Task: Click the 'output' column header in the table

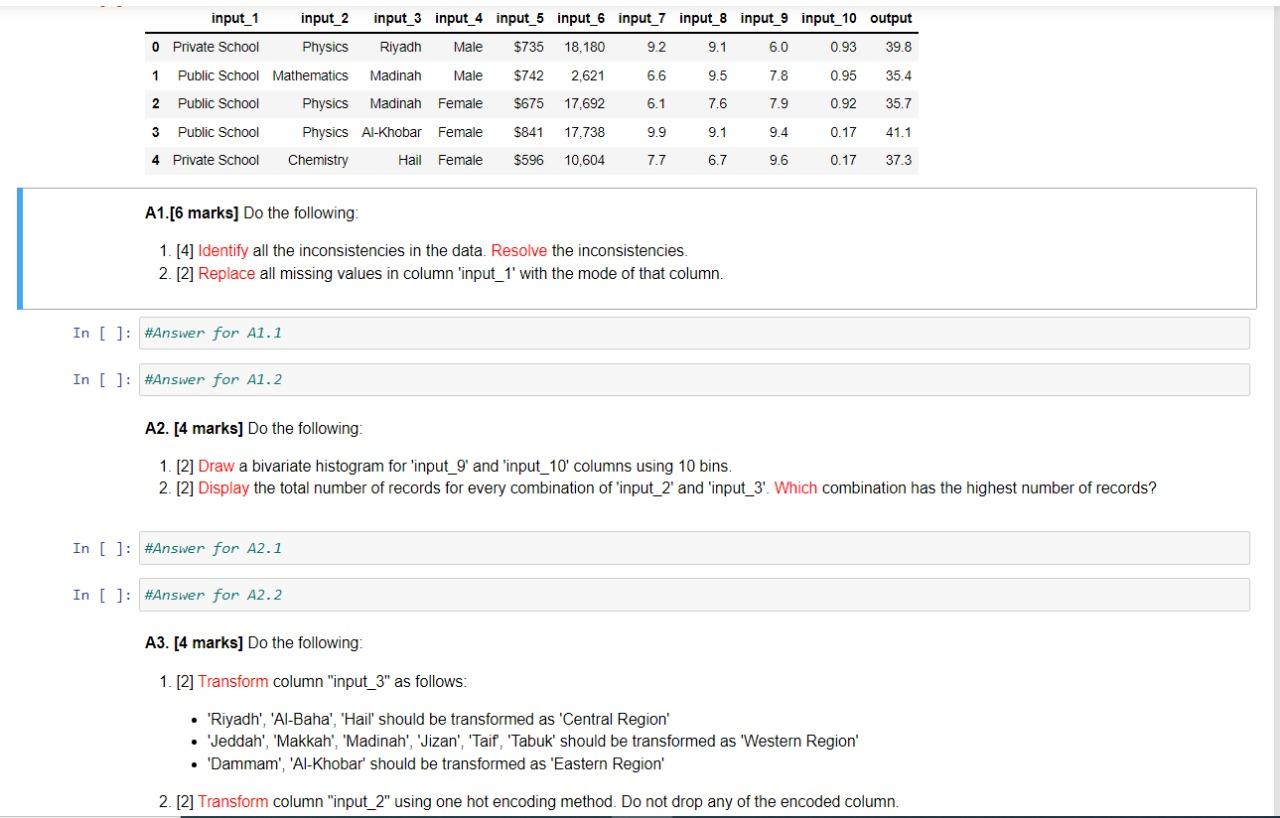Action: coord(890,18)
